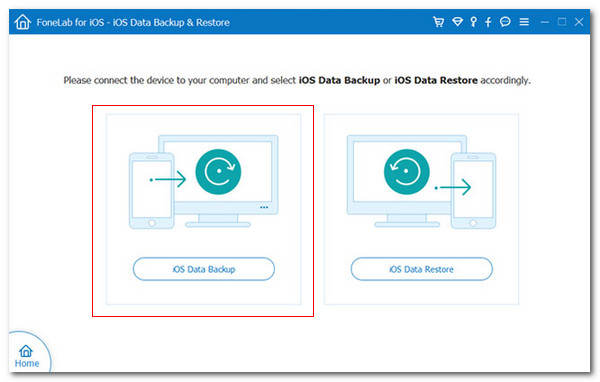Maximize the FoneLab window

click(x=562, y=22)
